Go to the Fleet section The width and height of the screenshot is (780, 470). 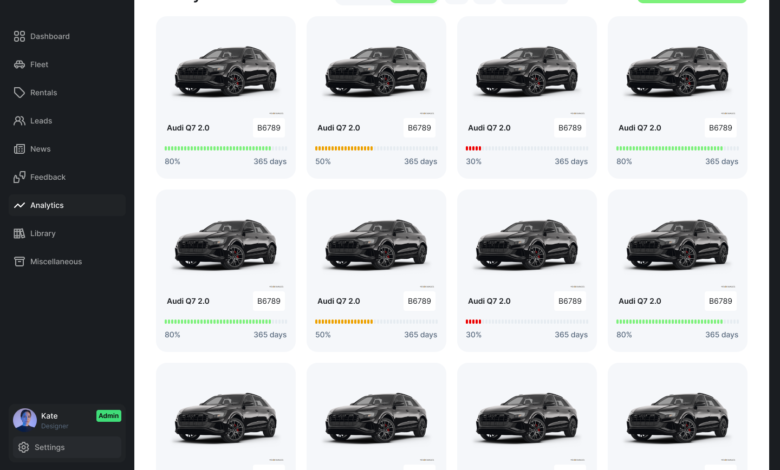[39, 65]
